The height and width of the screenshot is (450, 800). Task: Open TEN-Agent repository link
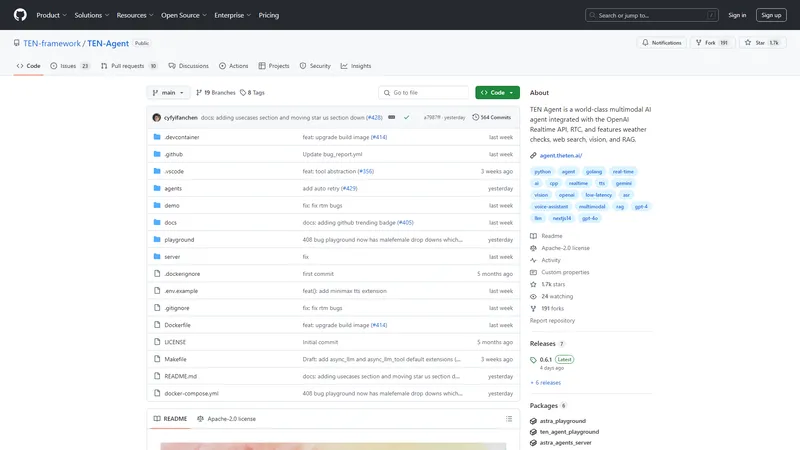coord(108,43)
